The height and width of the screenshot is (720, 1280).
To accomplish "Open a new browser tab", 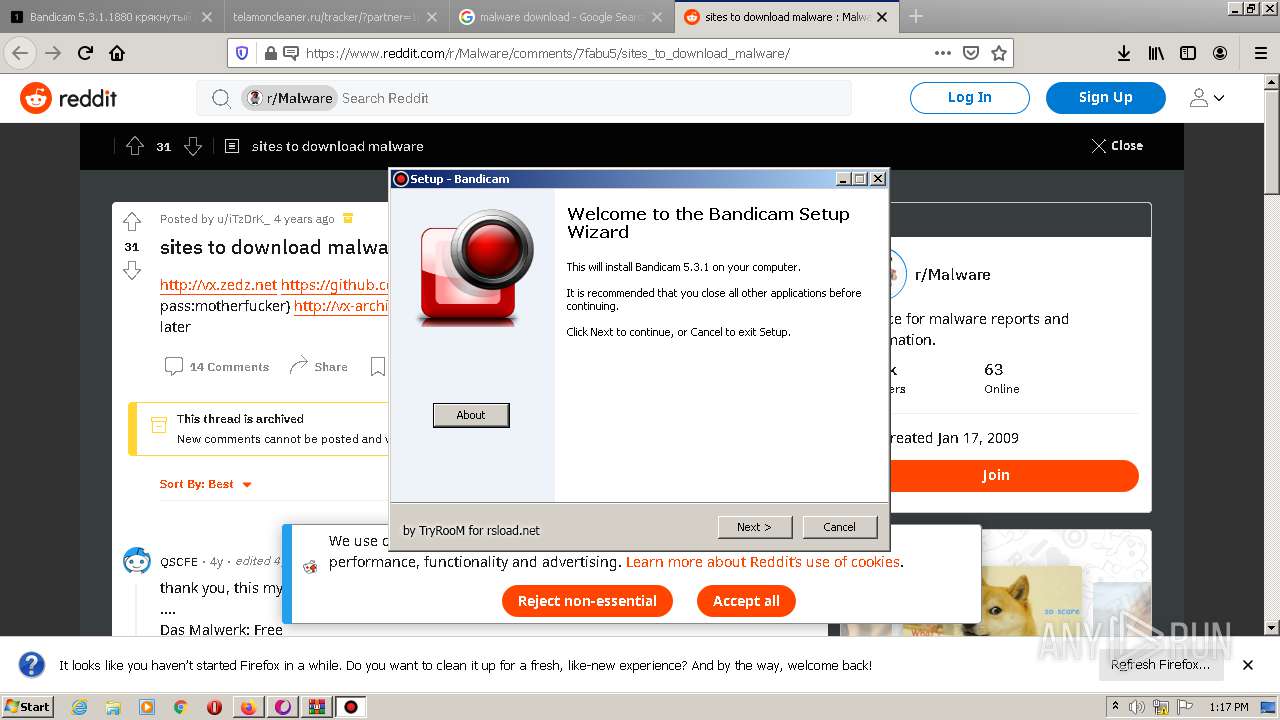I will pos(915,16).
